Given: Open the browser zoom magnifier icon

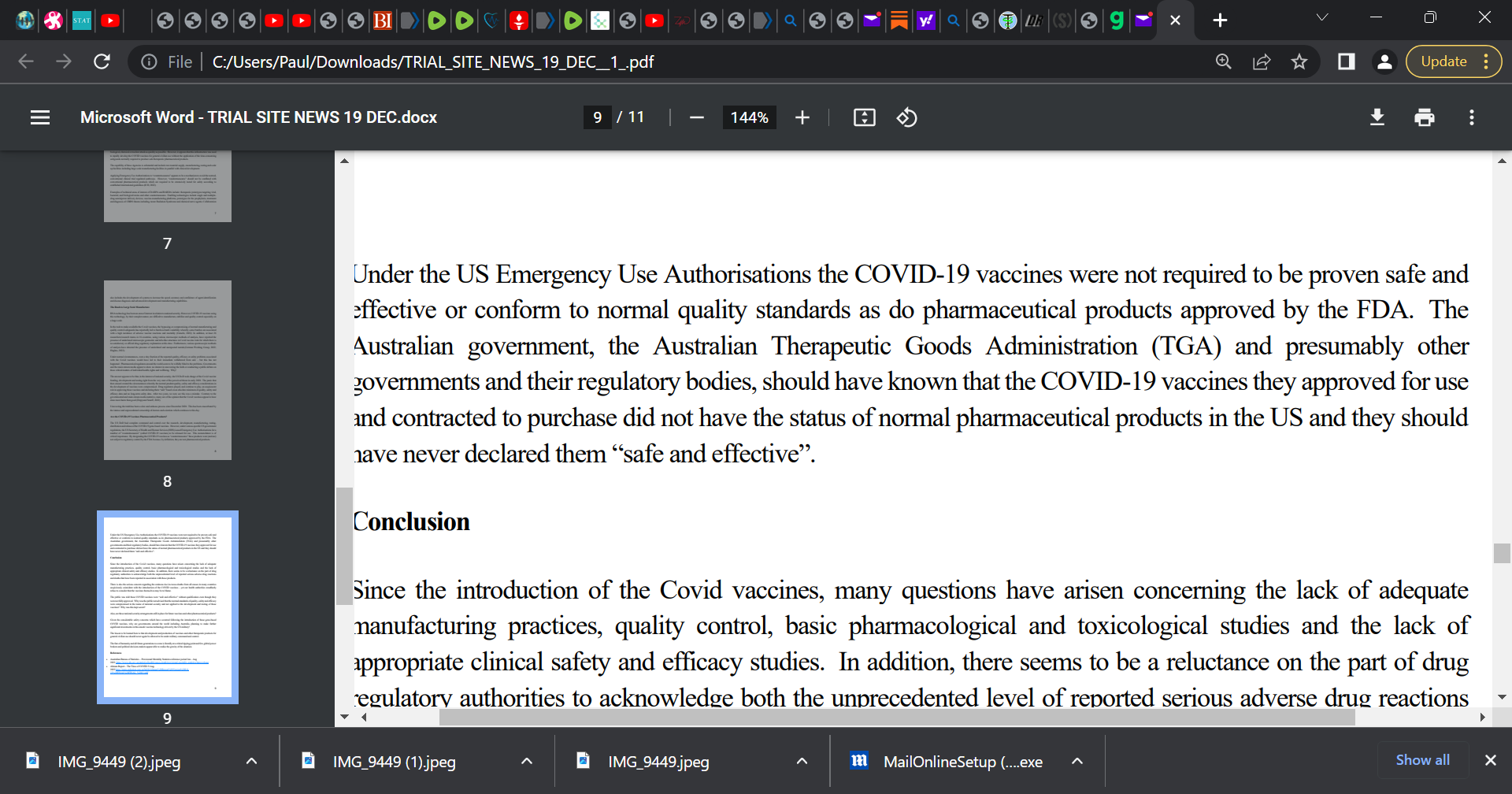Looking at the screenshot, I should (1223, 61).
